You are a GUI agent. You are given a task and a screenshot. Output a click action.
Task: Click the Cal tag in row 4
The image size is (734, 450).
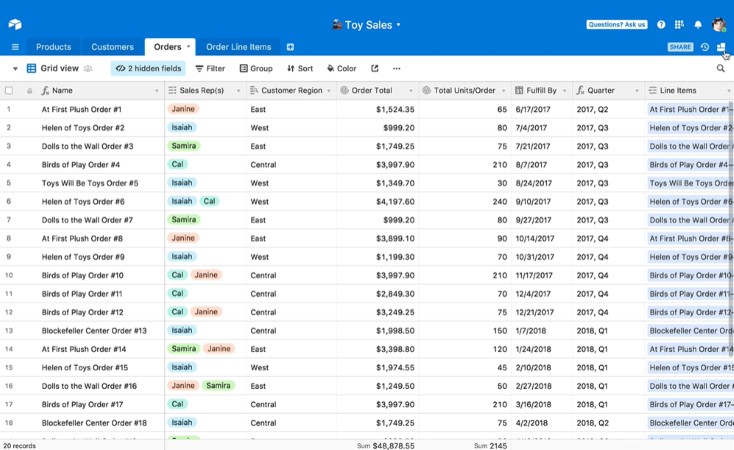coord(177,164)
